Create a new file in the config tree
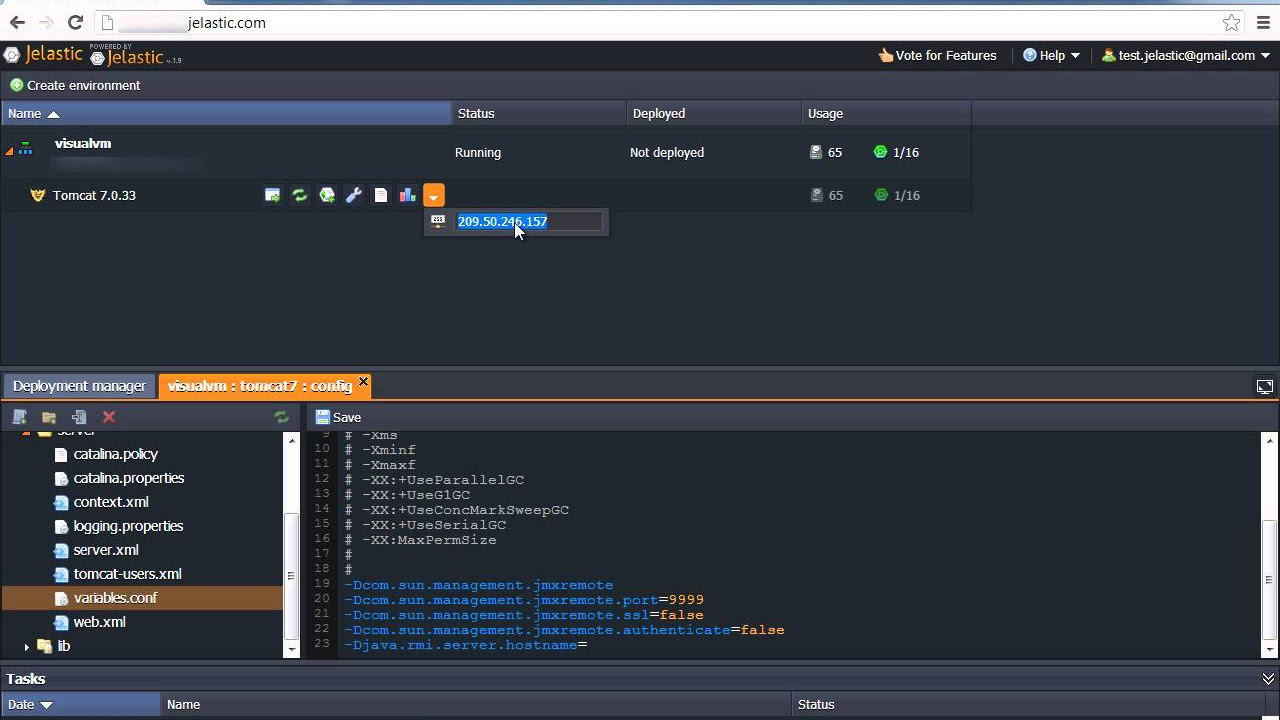 (19, 417)
